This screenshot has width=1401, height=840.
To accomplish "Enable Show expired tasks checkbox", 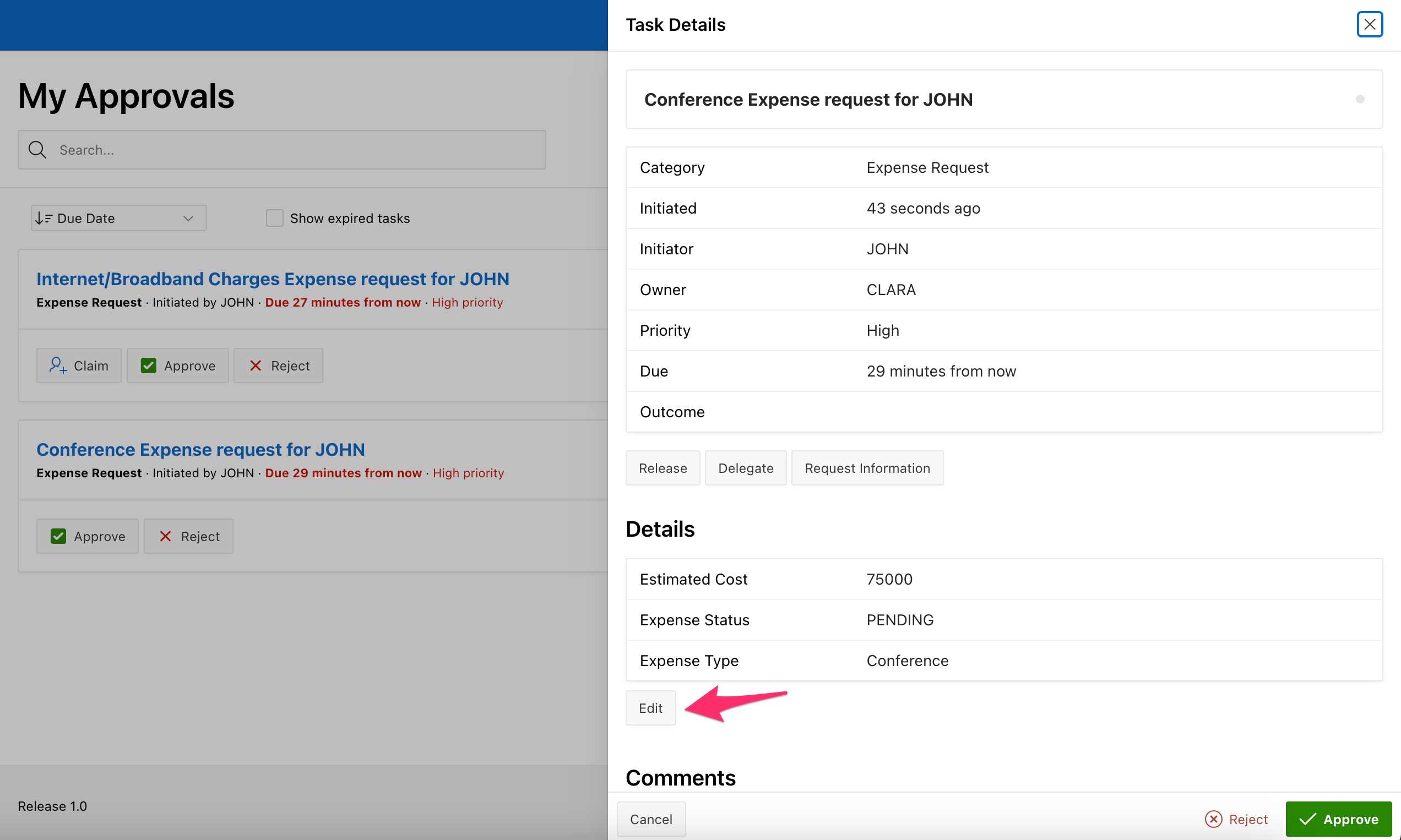I will click(x=275, y=219).
